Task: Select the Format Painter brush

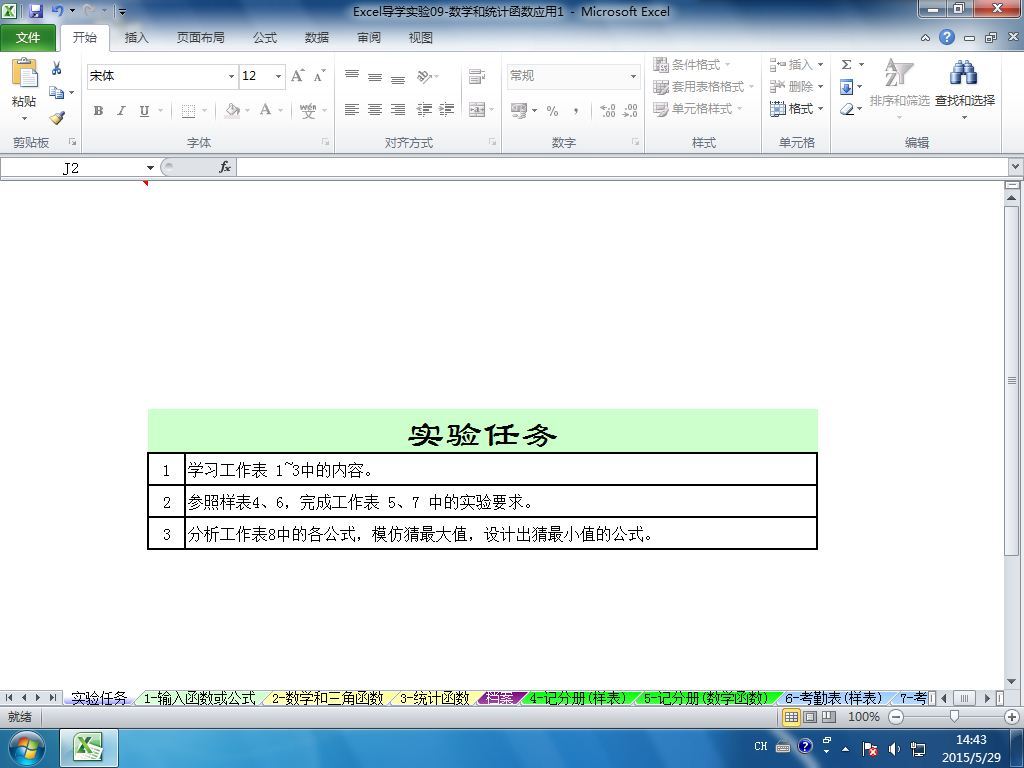Action: pyautogui.click(x=57, y=118)
